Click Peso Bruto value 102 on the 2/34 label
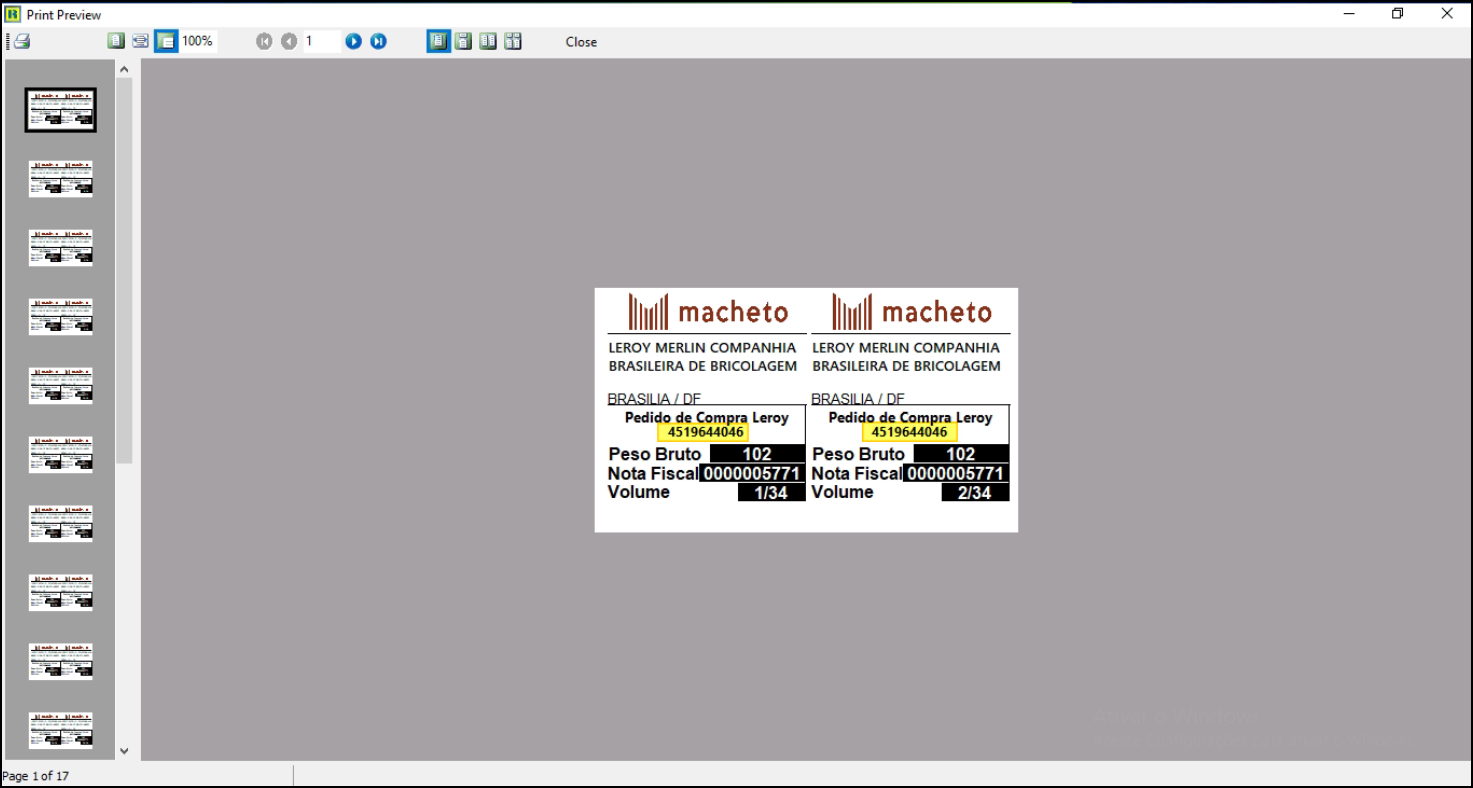This screenshot has width=1473, height=788. pos(961,454)
